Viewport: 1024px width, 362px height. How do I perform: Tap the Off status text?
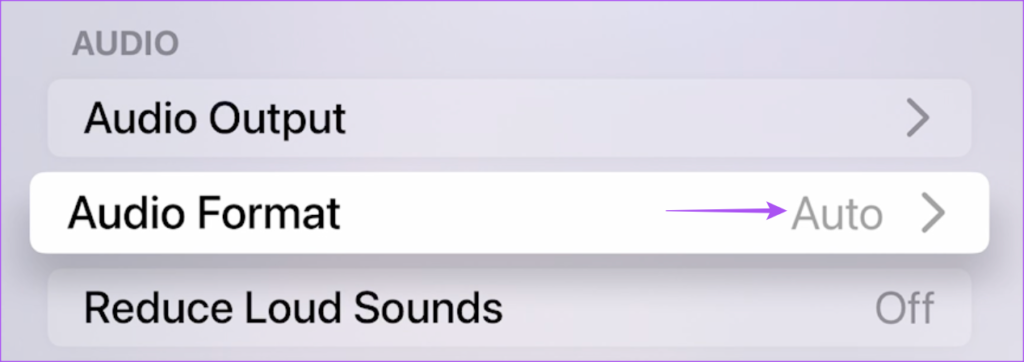point(904,309)
